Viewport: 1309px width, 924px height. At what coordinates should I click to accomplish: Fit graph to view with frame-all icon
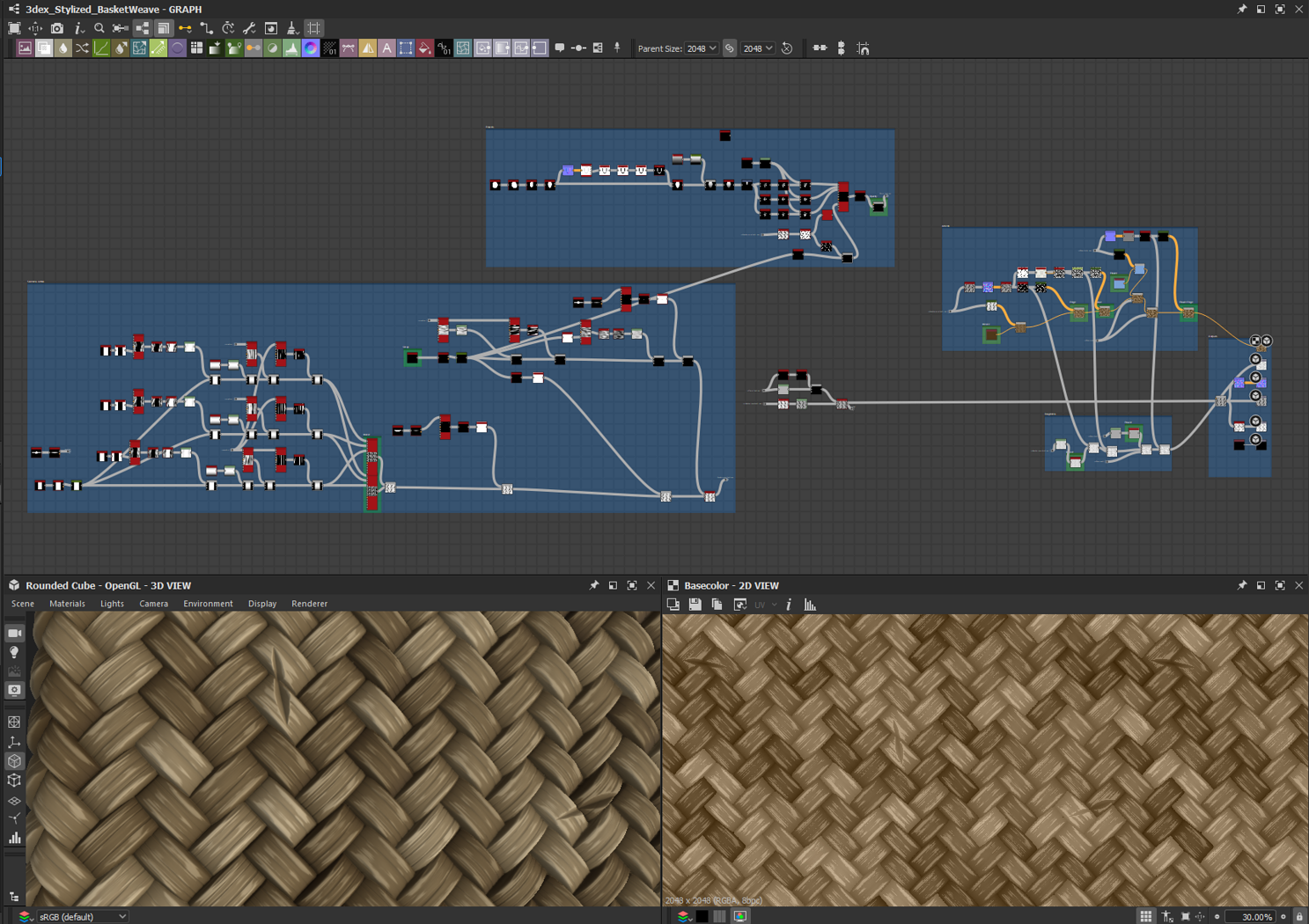(14, 28)
